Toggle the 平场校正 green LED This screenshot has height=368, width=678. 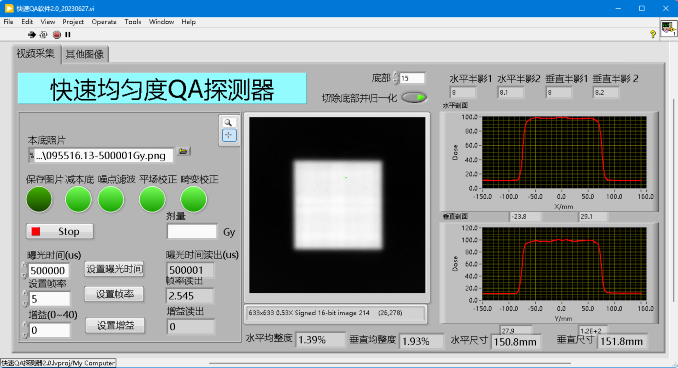click(152, 199)
